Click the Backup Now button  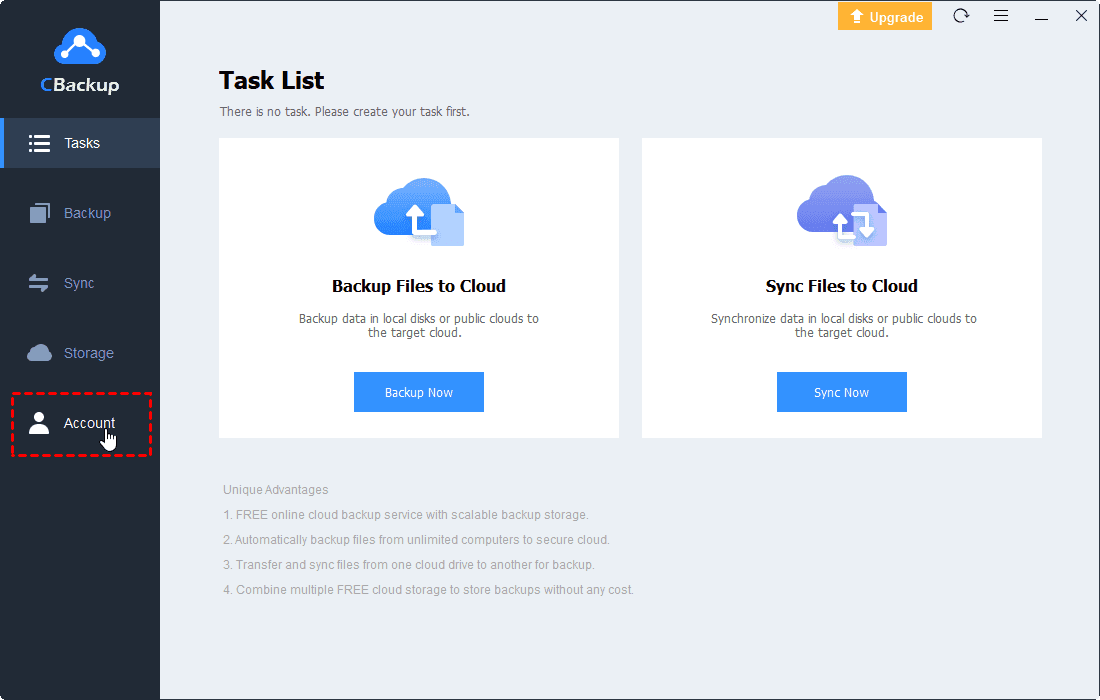point(419,392)
